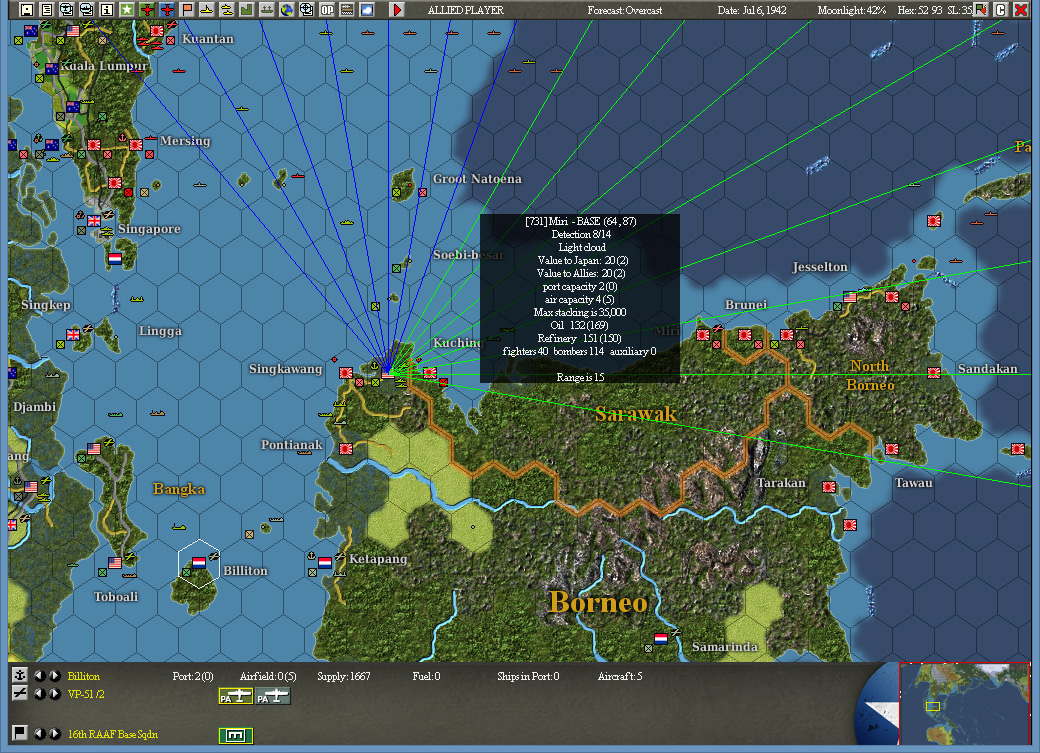Click the flag icon in the top toolbar
The width and height of the screenshot is (1040, 753).
[186, 10]
